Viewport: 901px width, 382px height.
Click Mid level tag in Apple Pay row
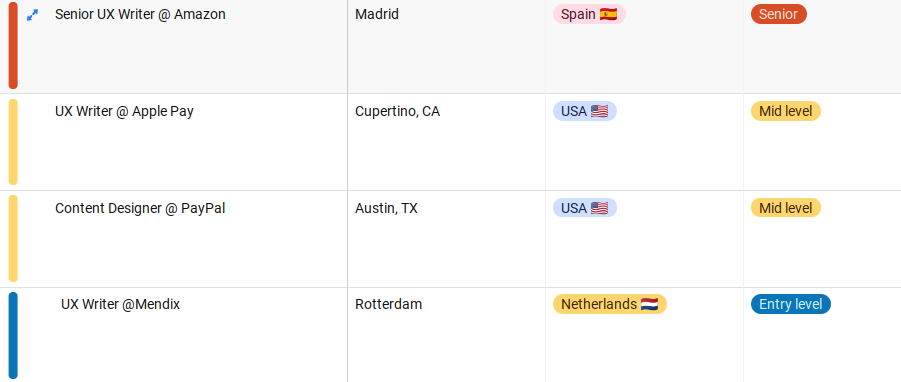click(x=786, y=111)
